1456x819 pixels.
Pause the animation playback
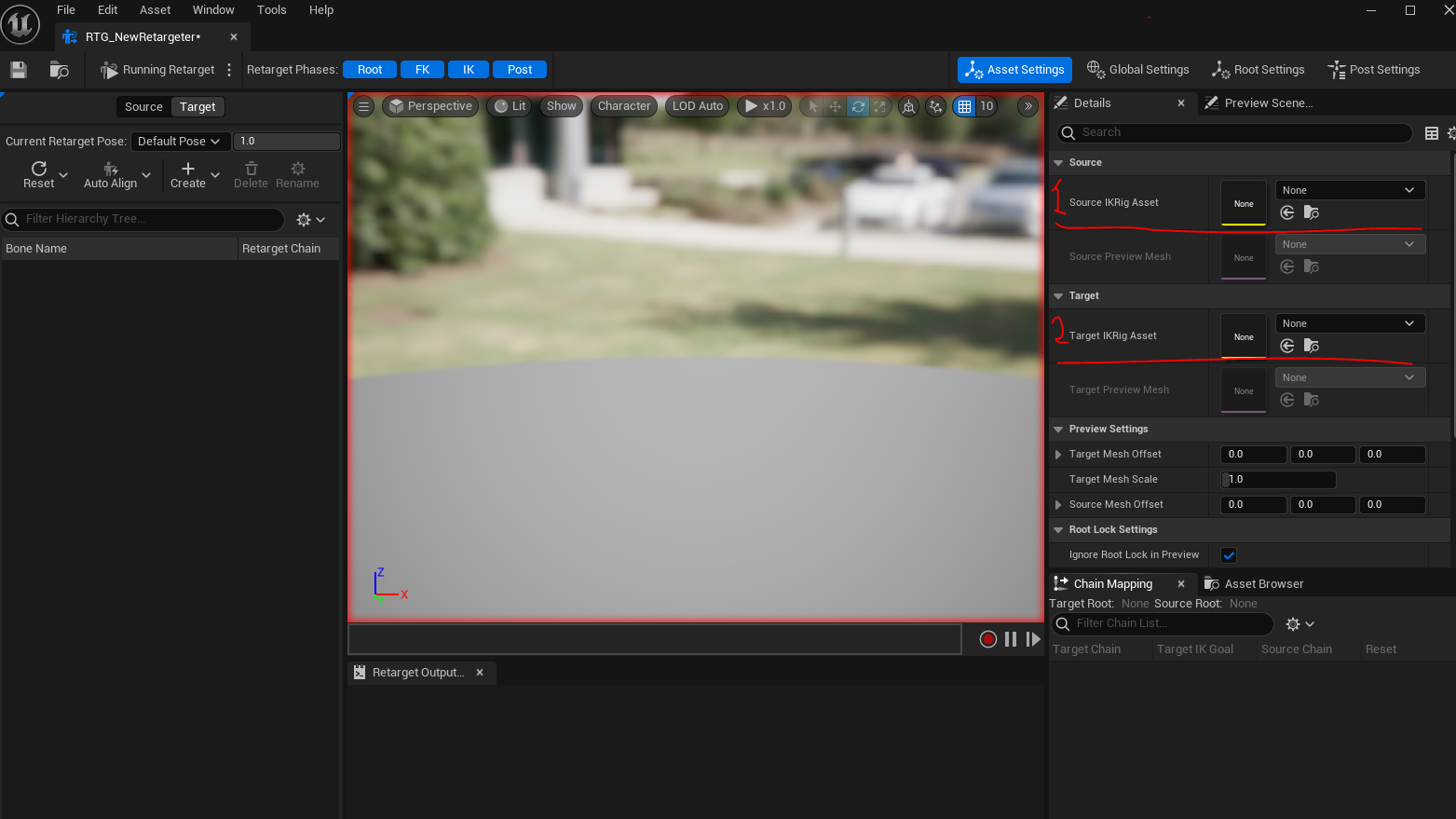tap(1011, 639)
